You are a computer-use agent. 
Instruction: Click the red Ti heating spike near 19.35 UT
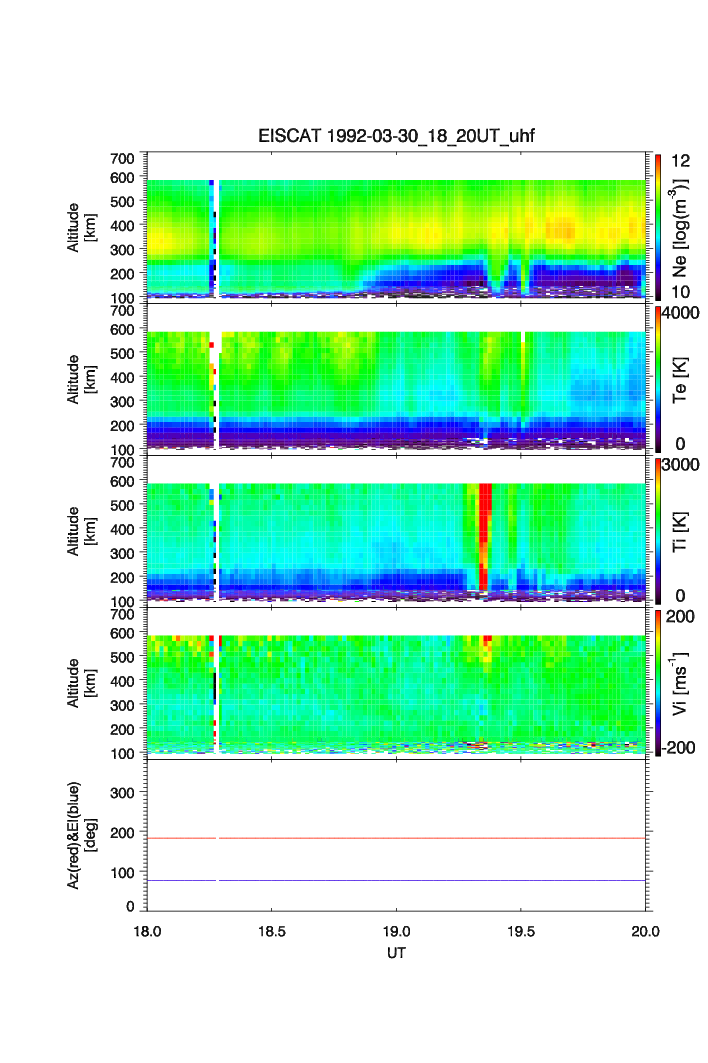click(x=484, y=537)
